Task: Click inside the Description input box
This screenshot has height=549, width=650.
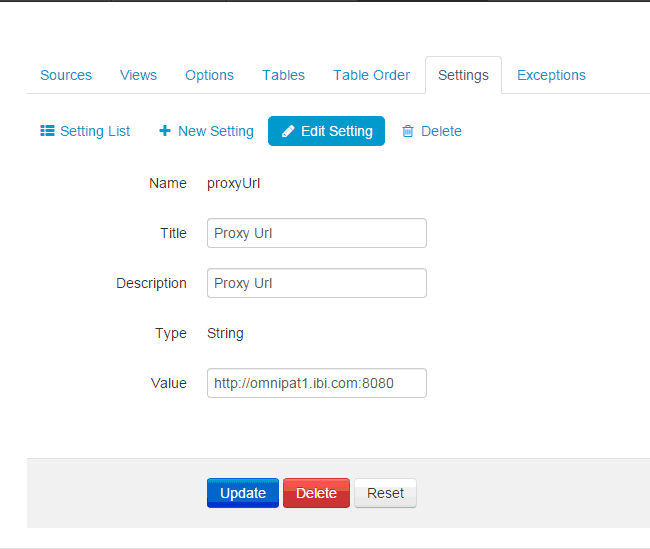Action: point(316,283)
